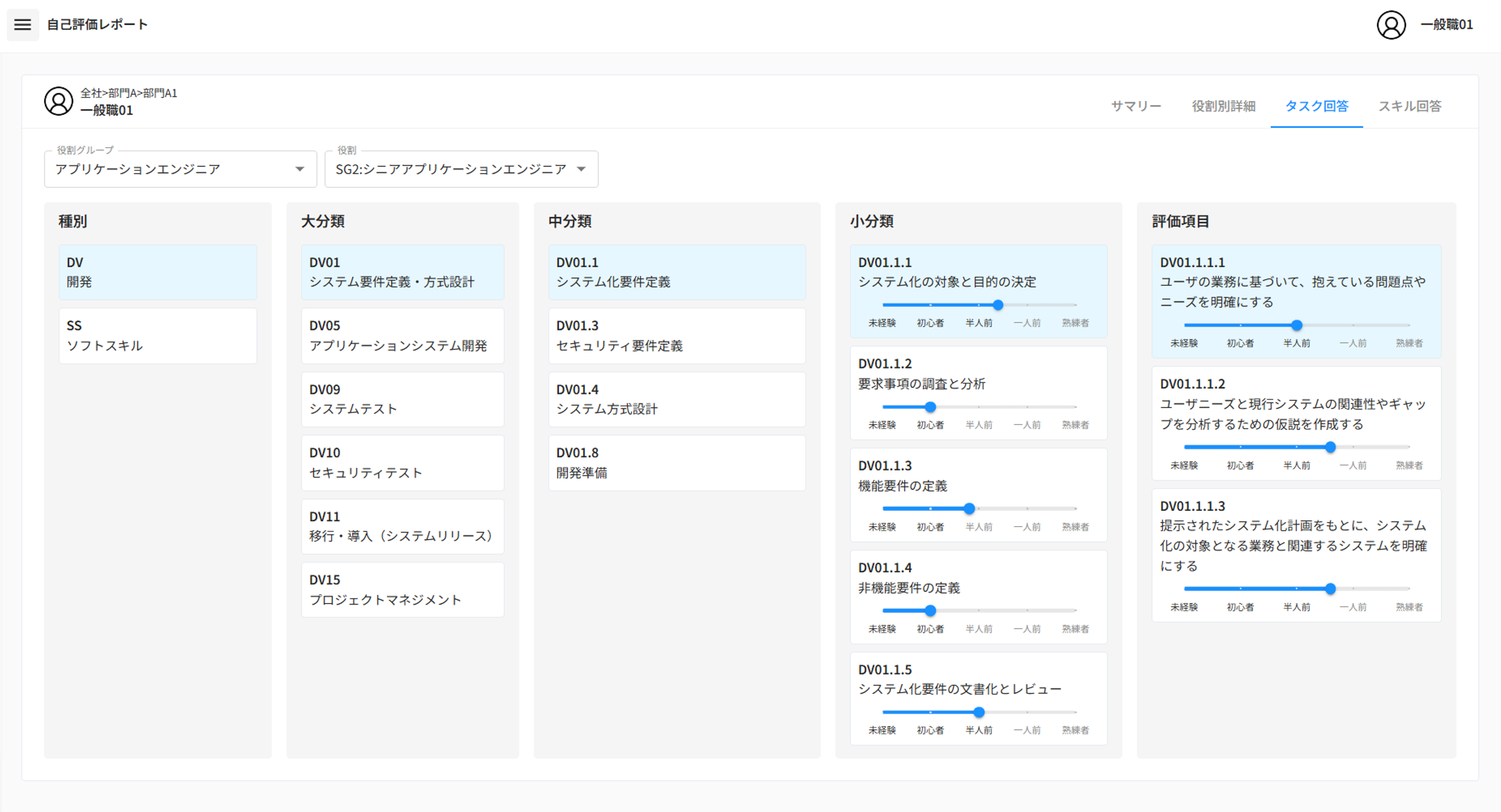
Task: Choose DV01.4 システム方式設計
Action: click(677, 399)
